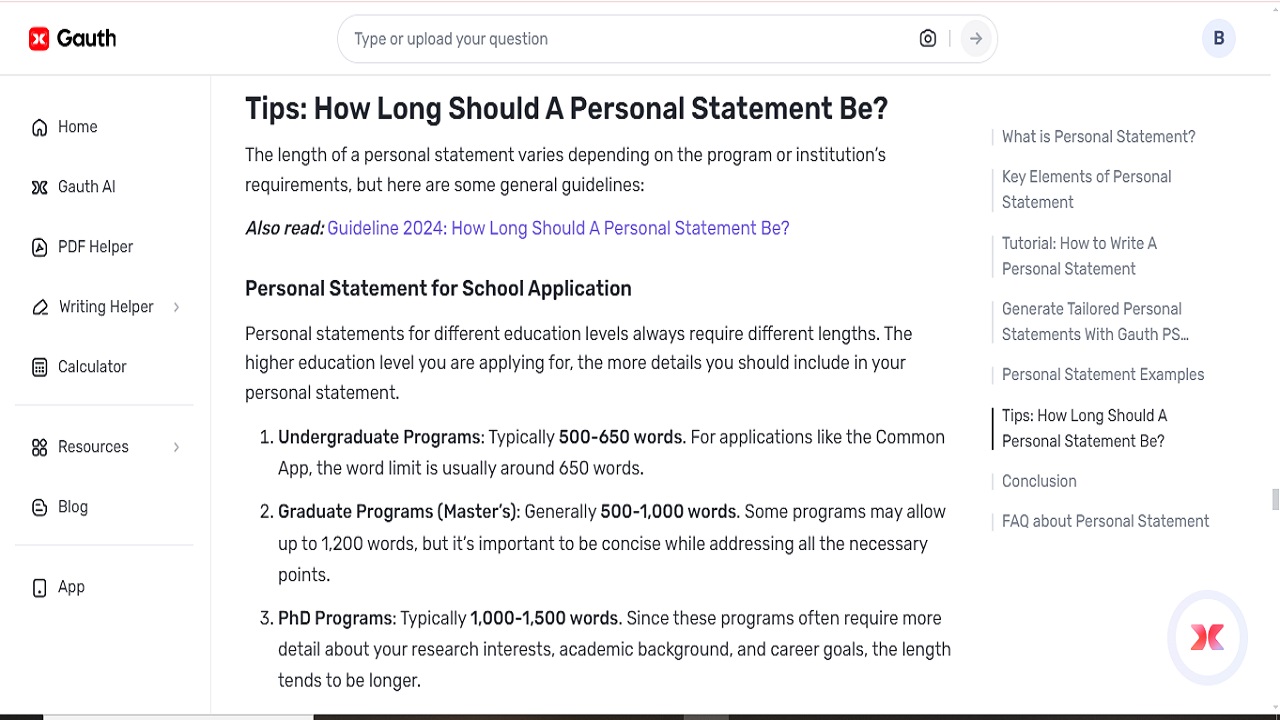Viewport: 1280px width, 720px height.
Task: Expand the Writing Helper menu
Action: 107,307
